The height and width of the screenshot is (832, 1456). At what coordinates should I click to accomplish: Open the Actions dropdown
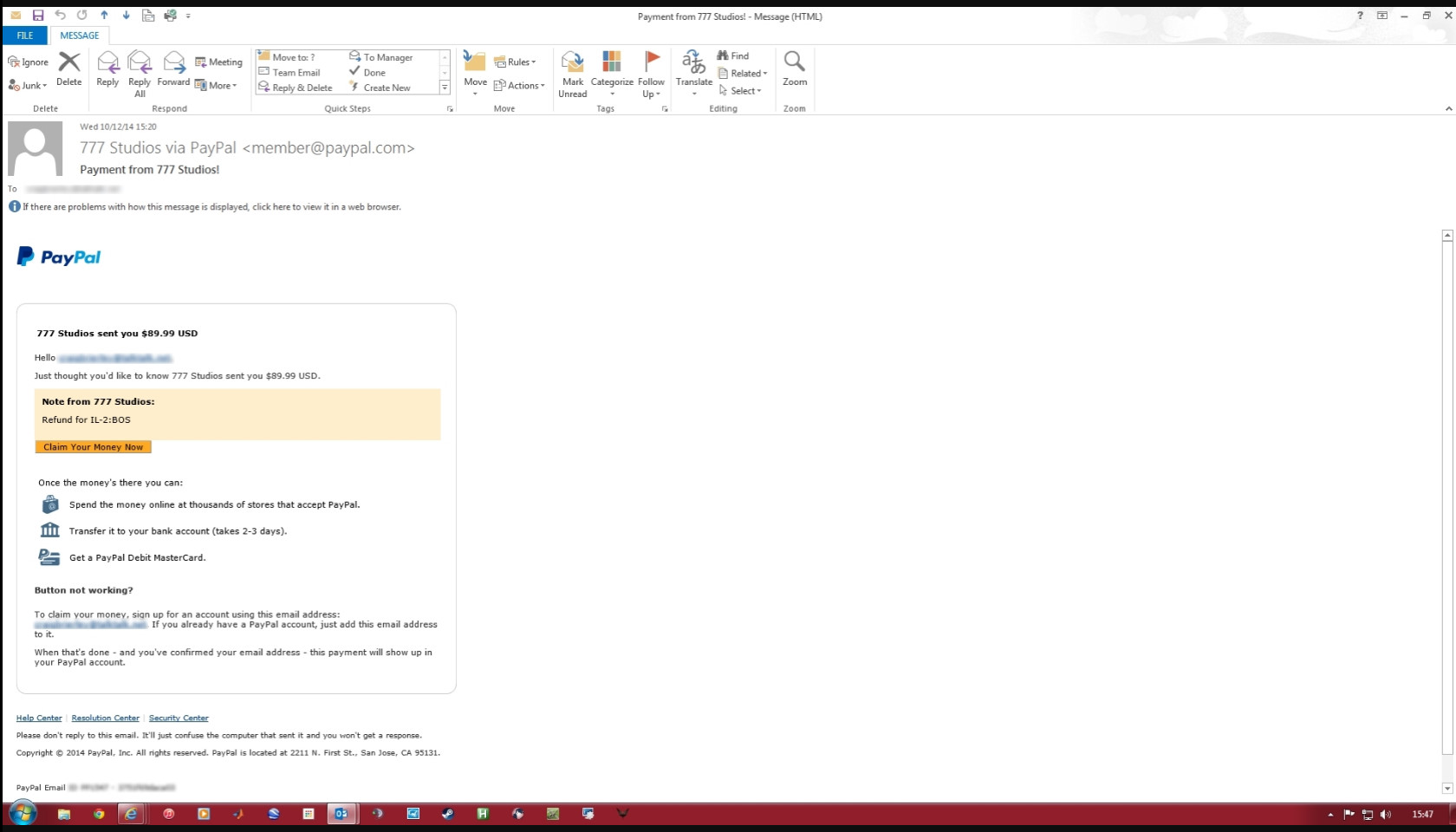coord(520,86)
